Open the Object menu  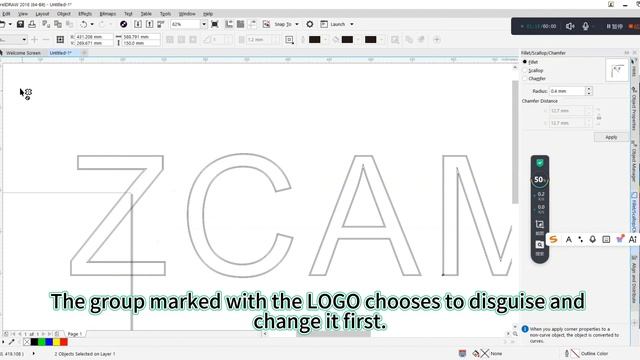[x=63, y=14]
